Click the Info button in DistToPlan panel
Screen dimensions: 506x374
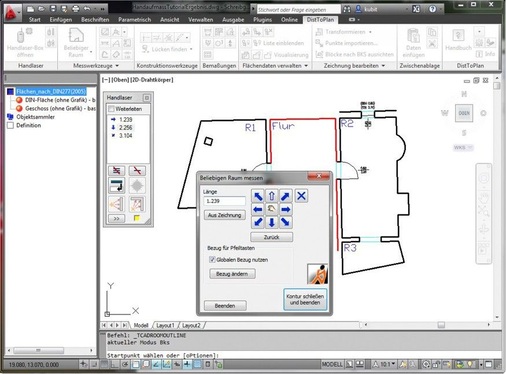tap(485, 54)
